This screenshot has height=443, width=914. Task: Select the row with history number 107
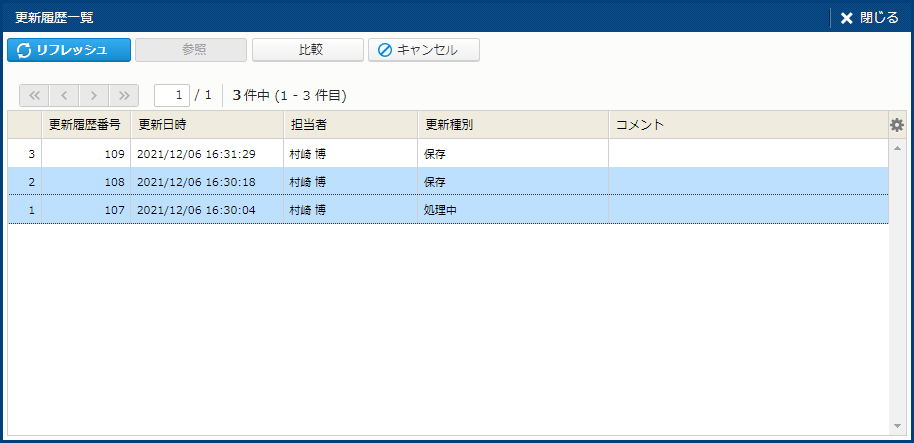point(448,210)
